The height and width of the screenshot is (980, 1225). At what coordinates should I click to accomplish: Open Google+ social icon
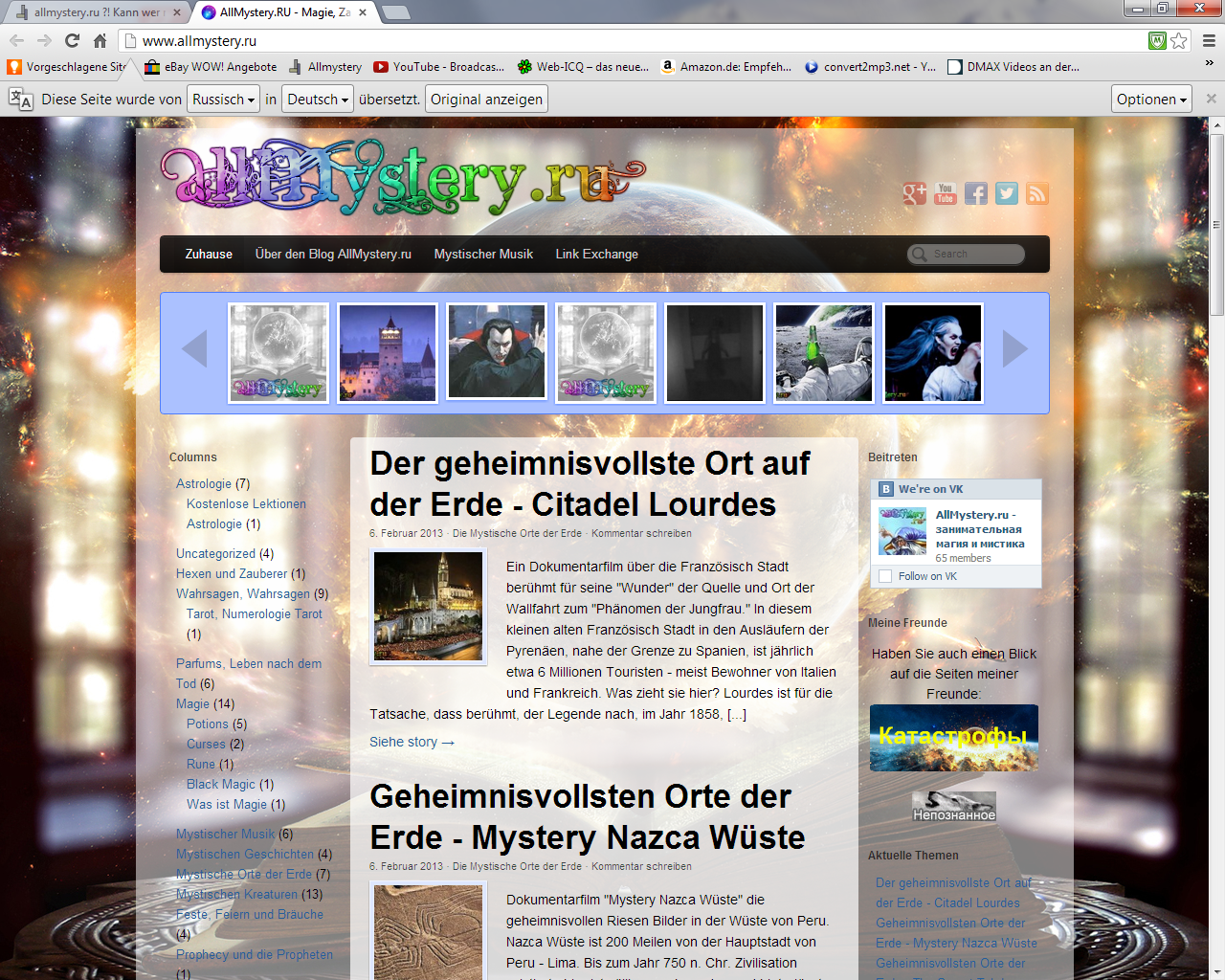915,193
